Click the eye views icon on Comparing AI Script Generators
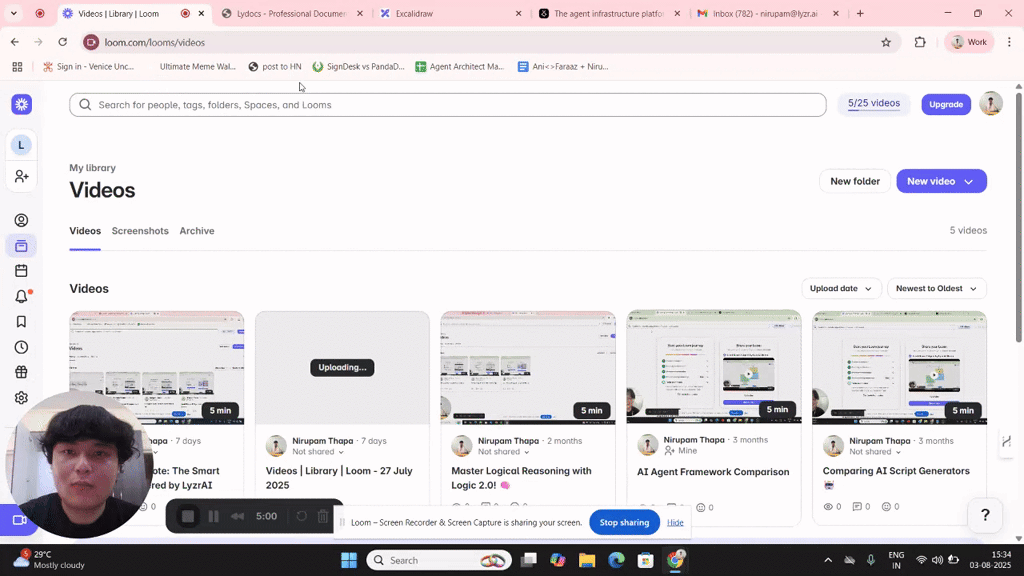The width and height of the screenshot is (1024, 576). (x=828, y=507)
